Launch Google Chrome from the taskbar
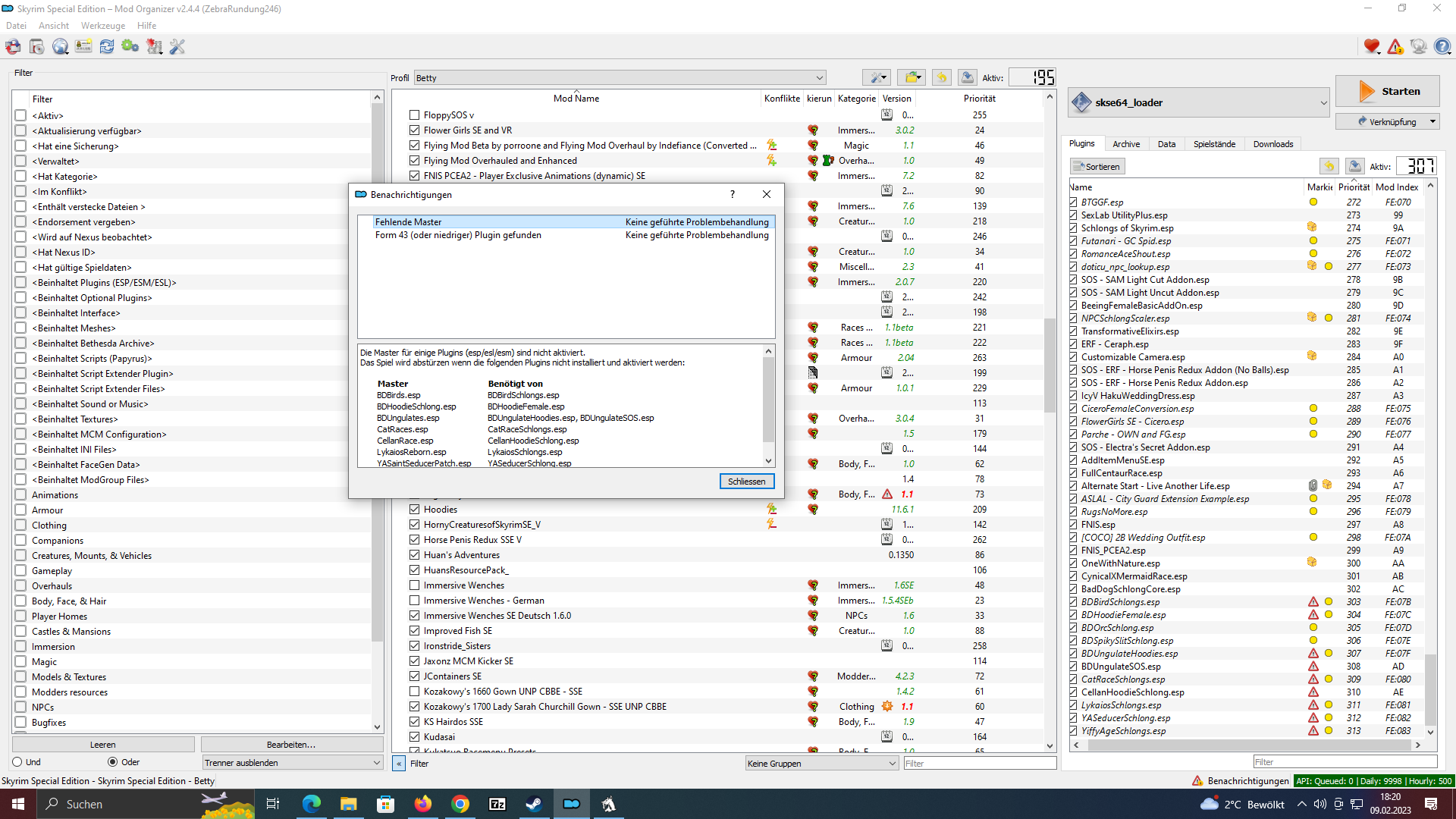Viewport: 1456px width, 819px height. pyautogui.click(x=460, y=804)
